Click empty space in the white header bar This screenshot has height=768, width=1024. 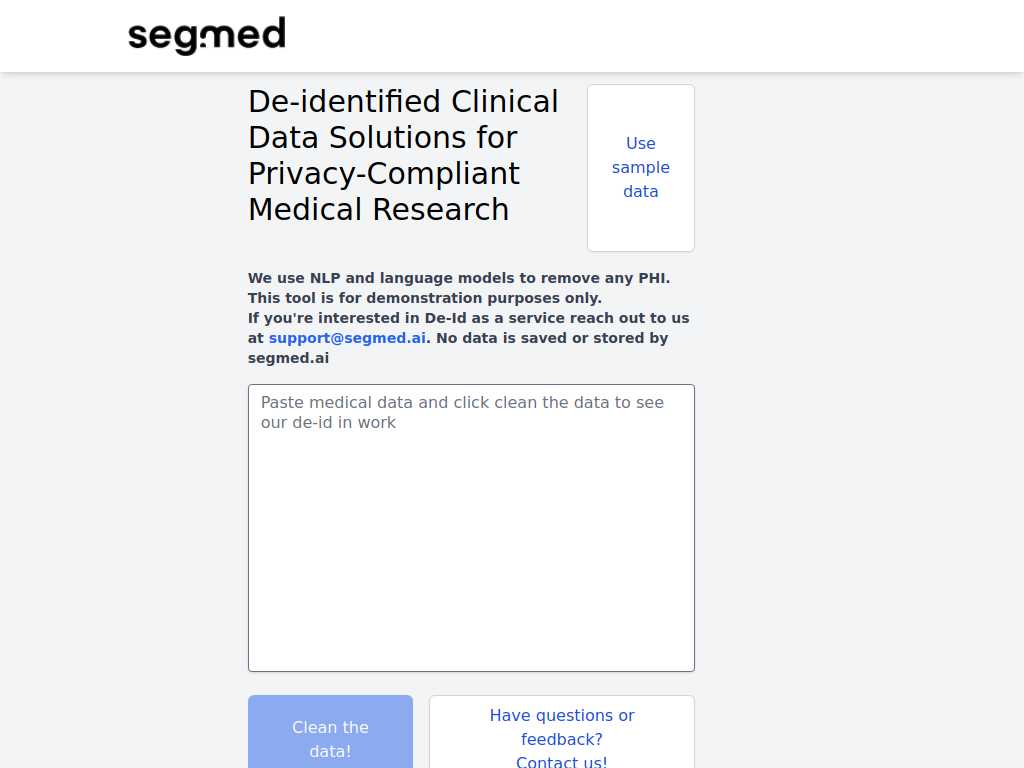coord(653,36)
